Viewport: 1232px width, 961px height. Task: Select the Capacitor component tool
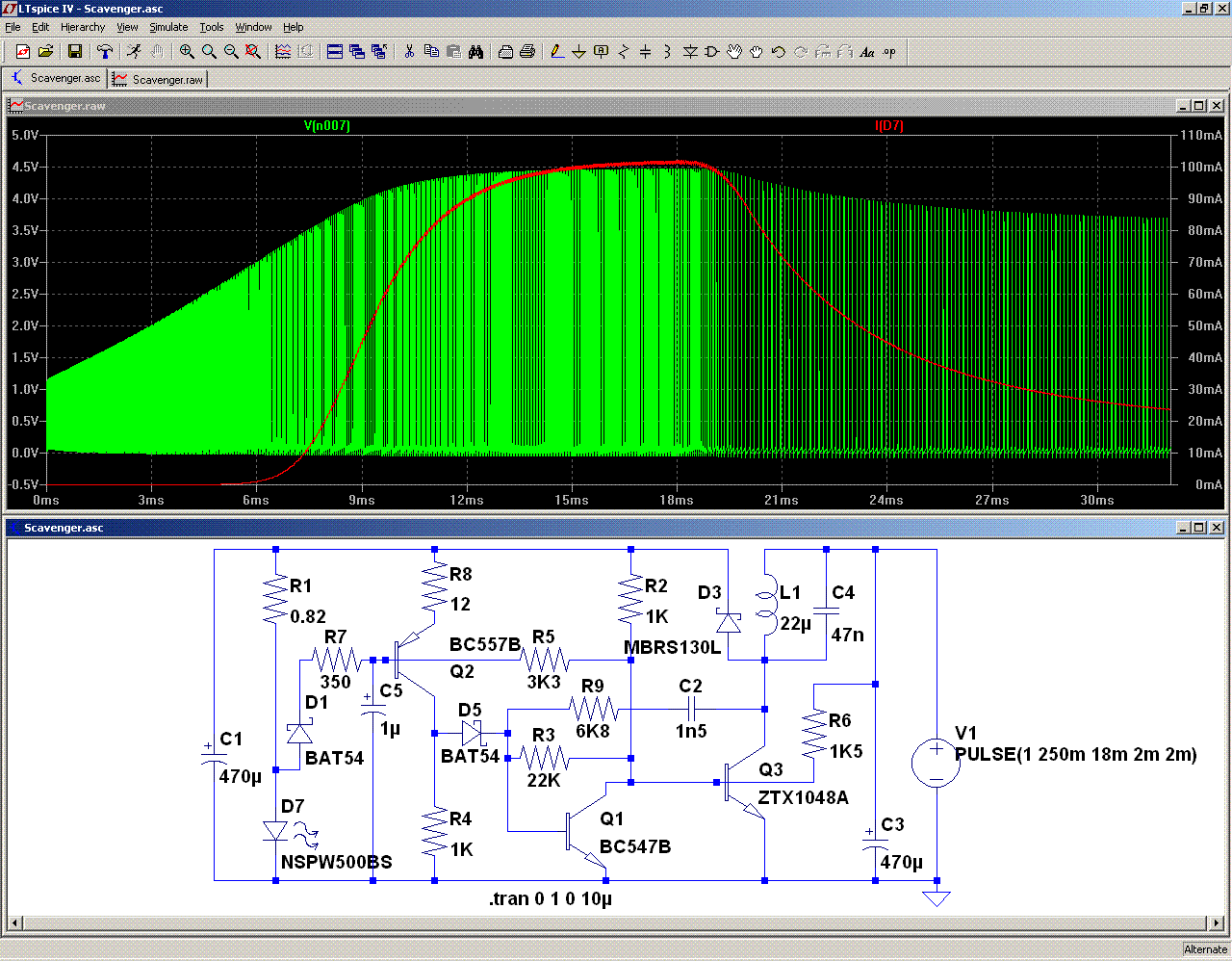645,52
